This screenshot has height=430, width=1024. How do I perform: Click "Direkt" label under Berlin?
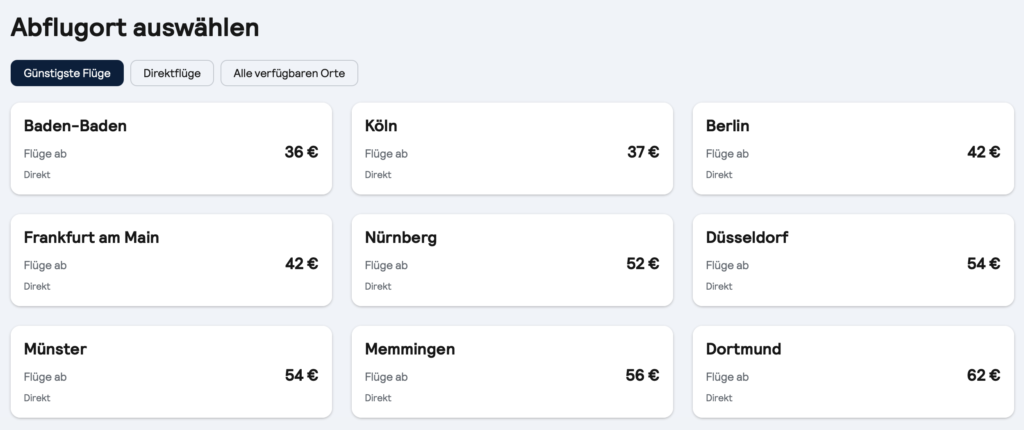(x=718, y=175)
